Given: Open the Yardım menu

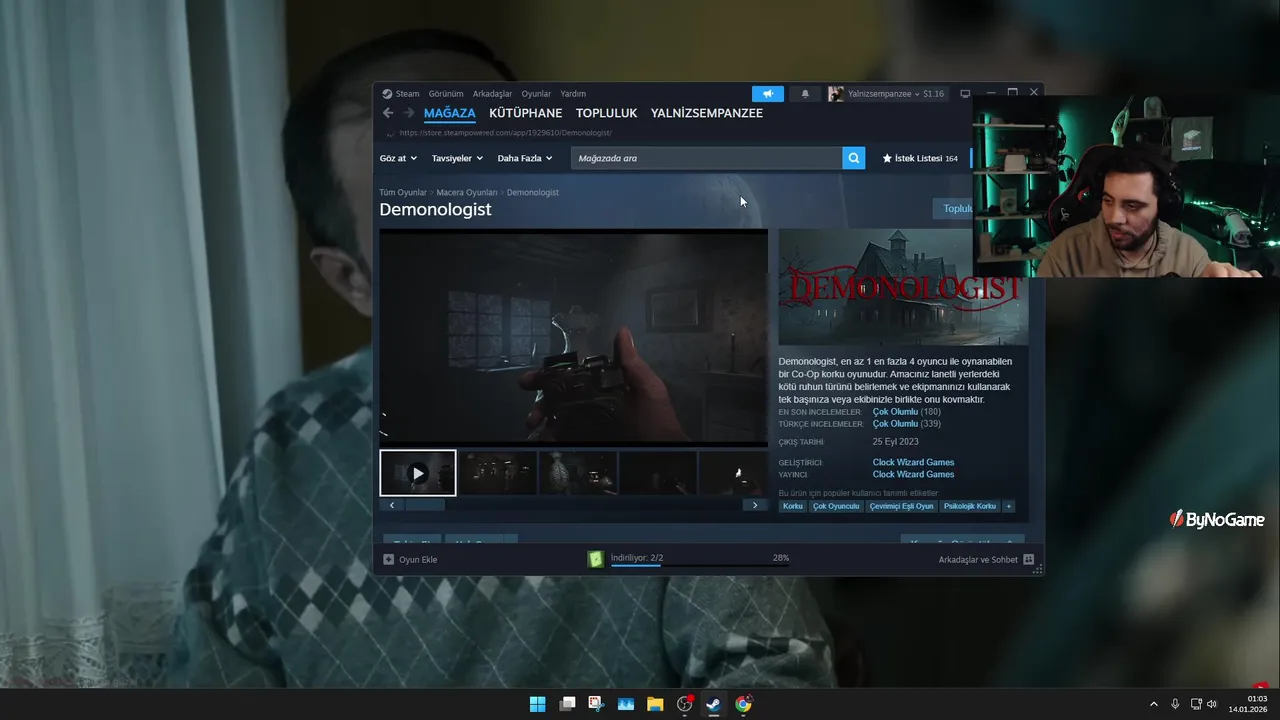Looking at the screenshot, I should [x=573, y=94].
